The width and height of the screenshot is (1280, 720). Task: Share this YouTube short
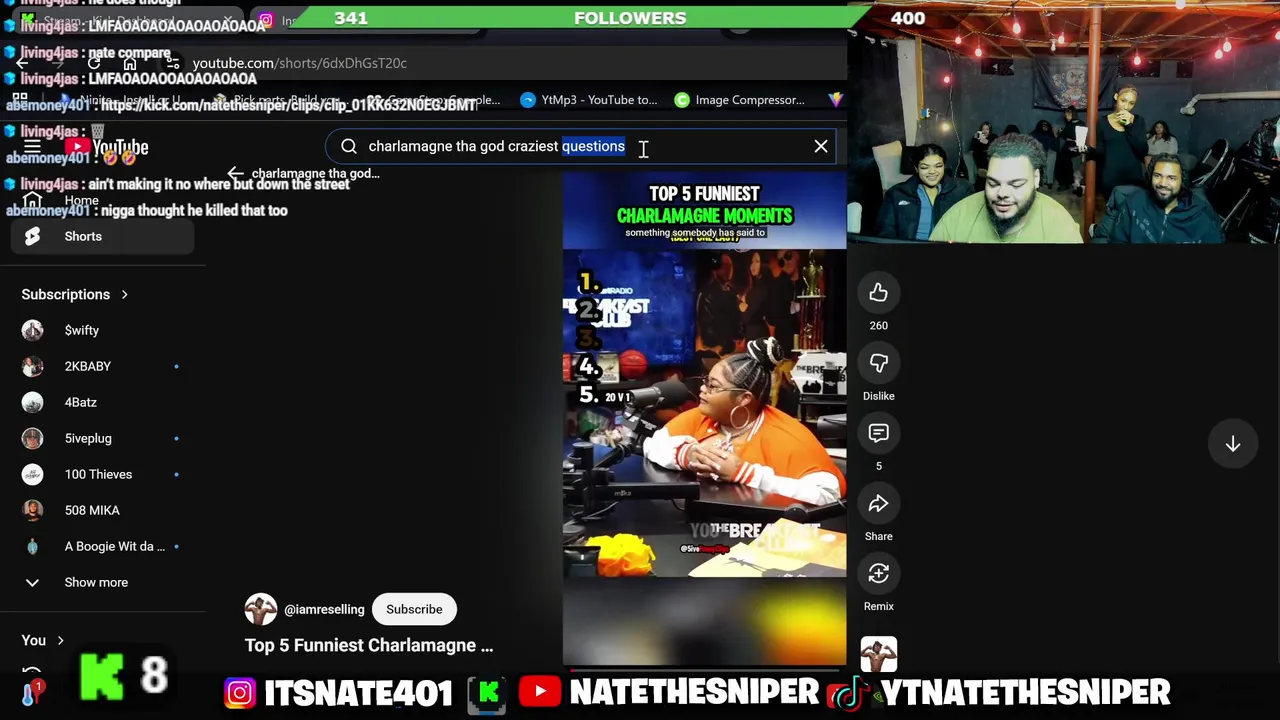[878, 504]
